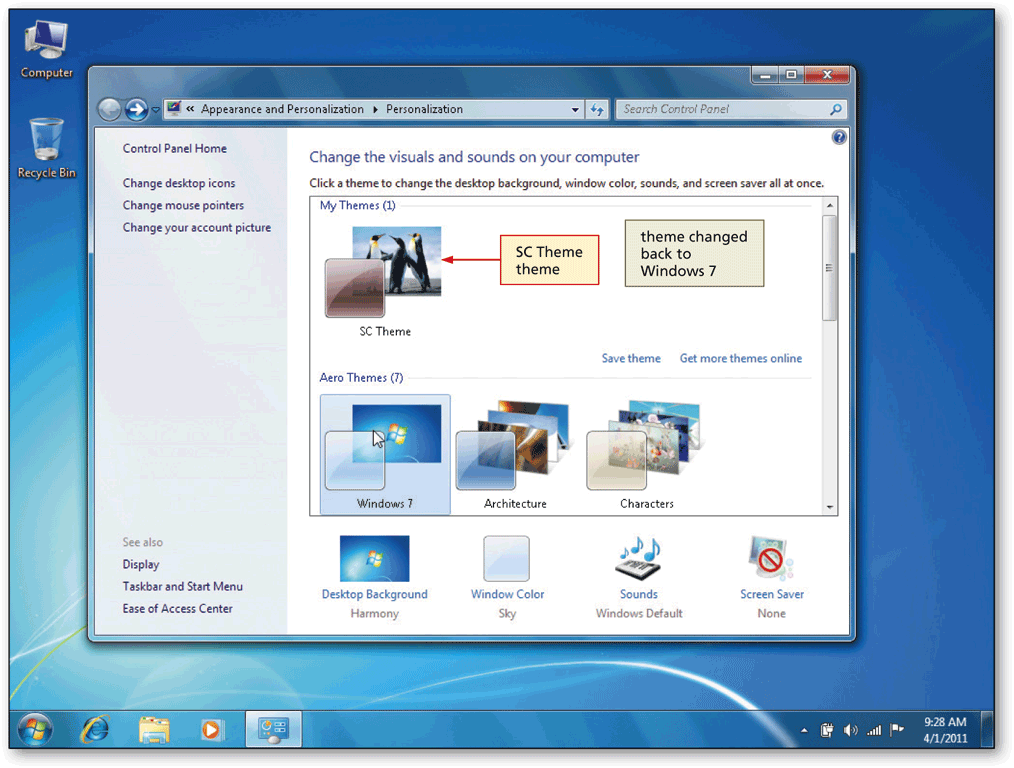This screenshot has width=1014, height=768.
Task: Click the network signal tray icon
Action: pyautogui.click(x=874, y=731)
